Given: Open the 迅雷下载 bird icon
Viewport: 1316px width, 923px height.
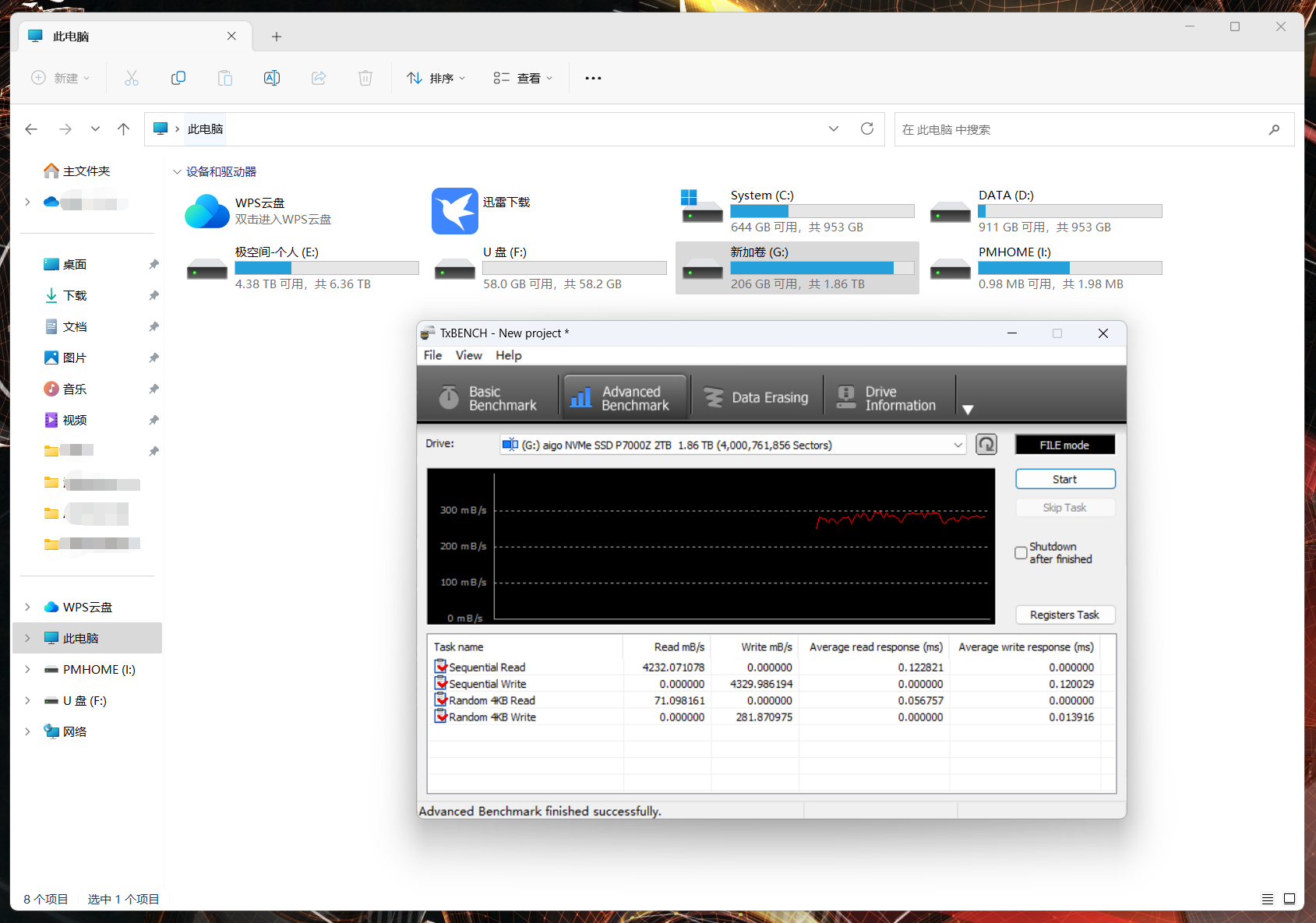Looking at the screenshot, I should 455,211.
